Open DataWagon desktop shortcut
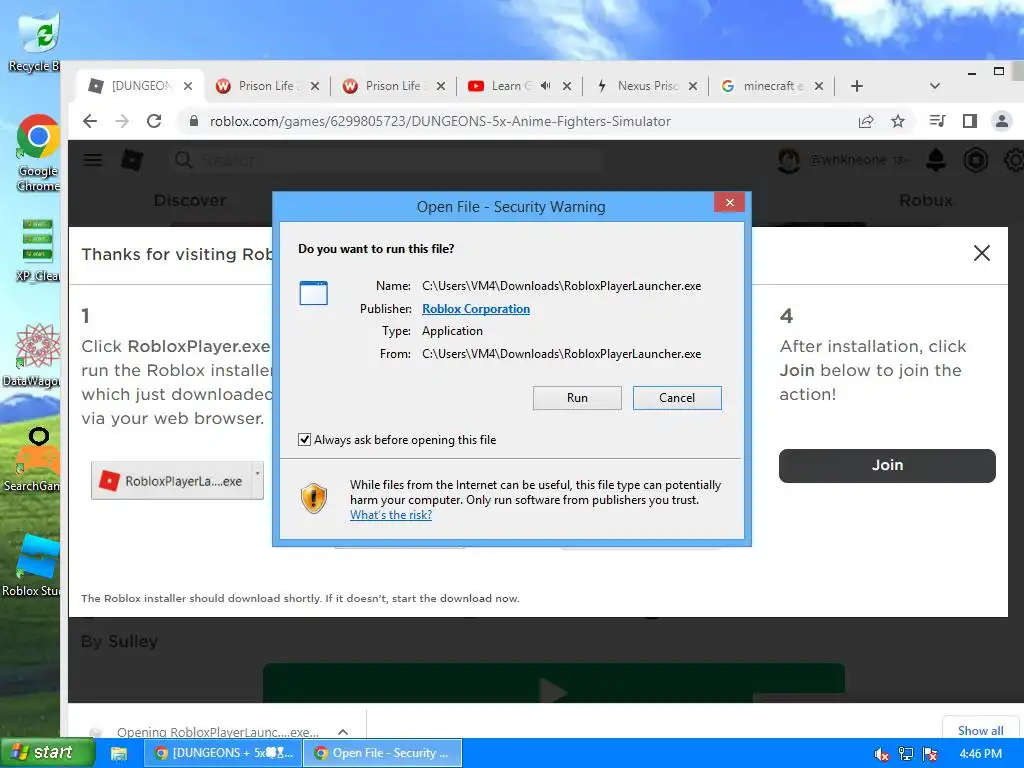This screenshot has width=1024, height=768. point(33,355)
